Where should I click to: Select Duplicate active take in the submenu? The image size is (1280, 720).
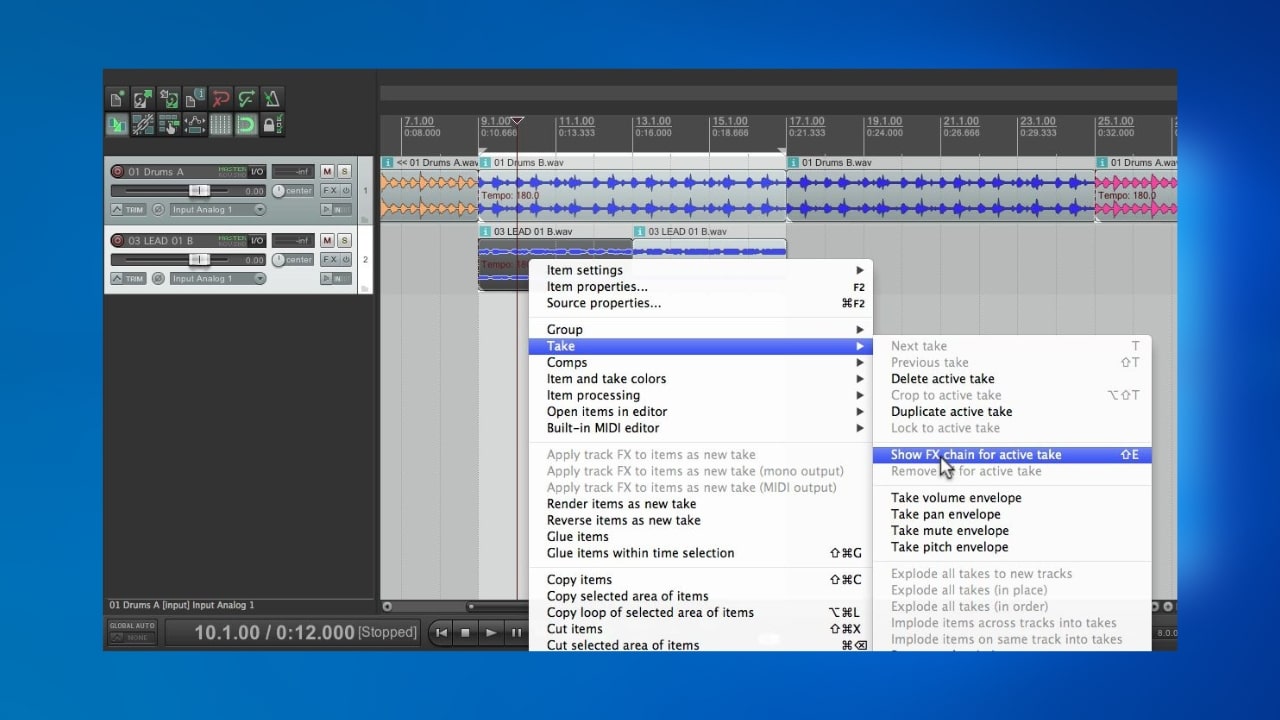click(1012, 412)
